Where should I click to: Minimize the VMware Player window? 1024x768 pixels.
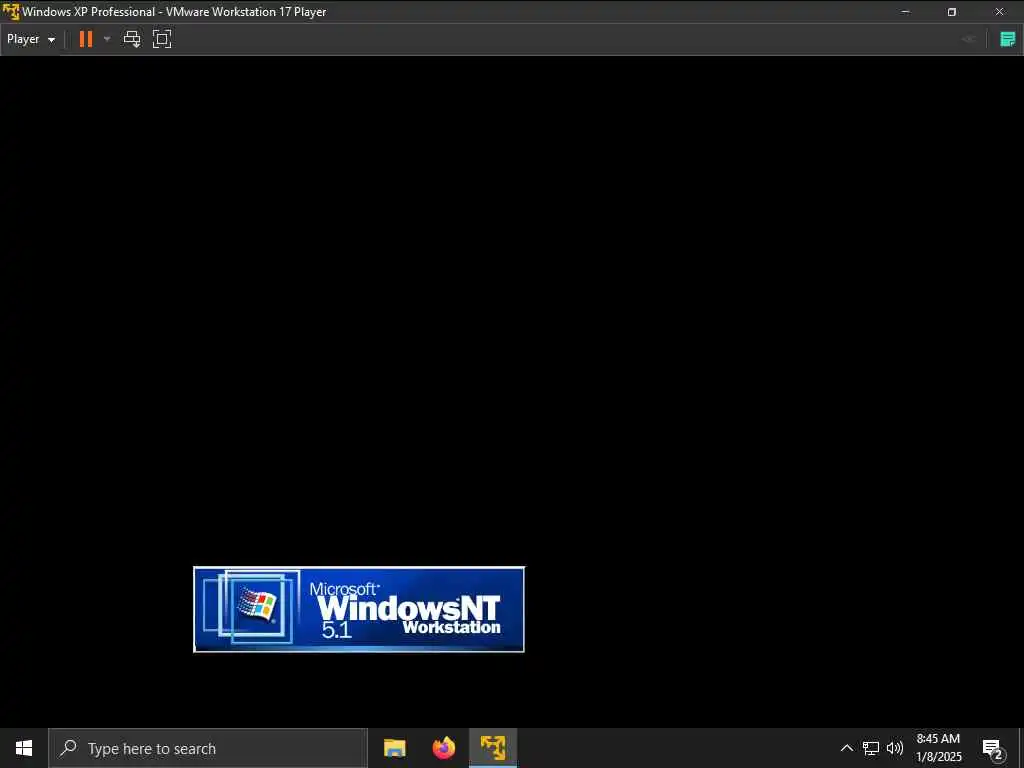(905, 12)
